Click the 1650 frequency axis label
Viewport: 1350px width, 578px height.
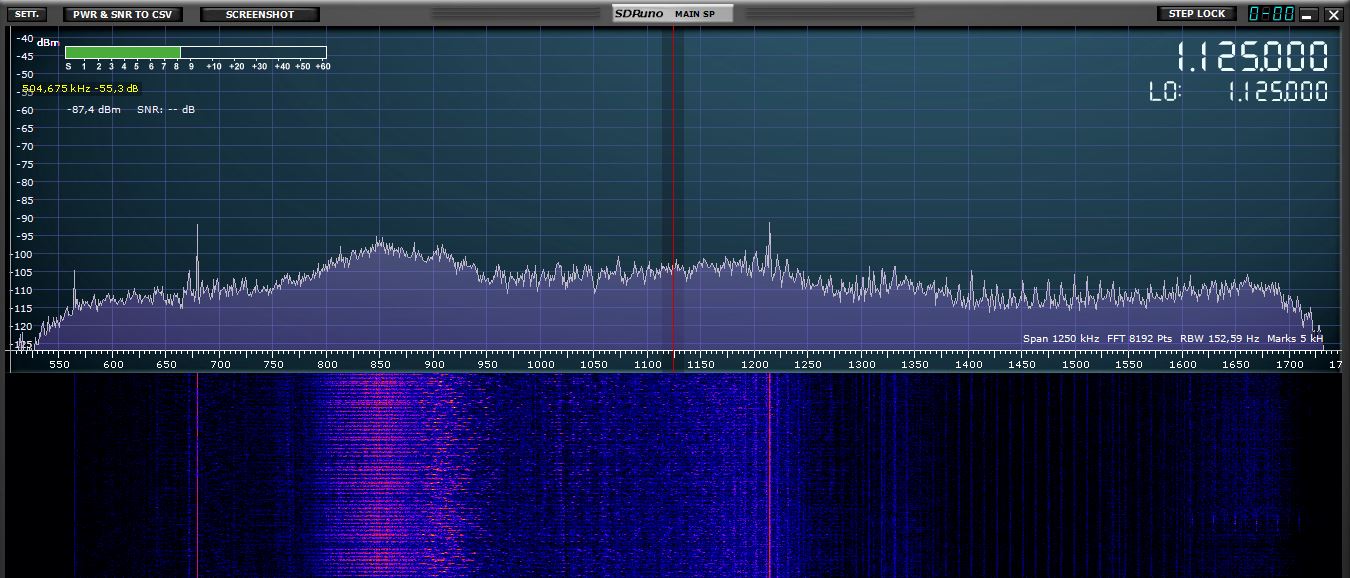point(1236,365)
